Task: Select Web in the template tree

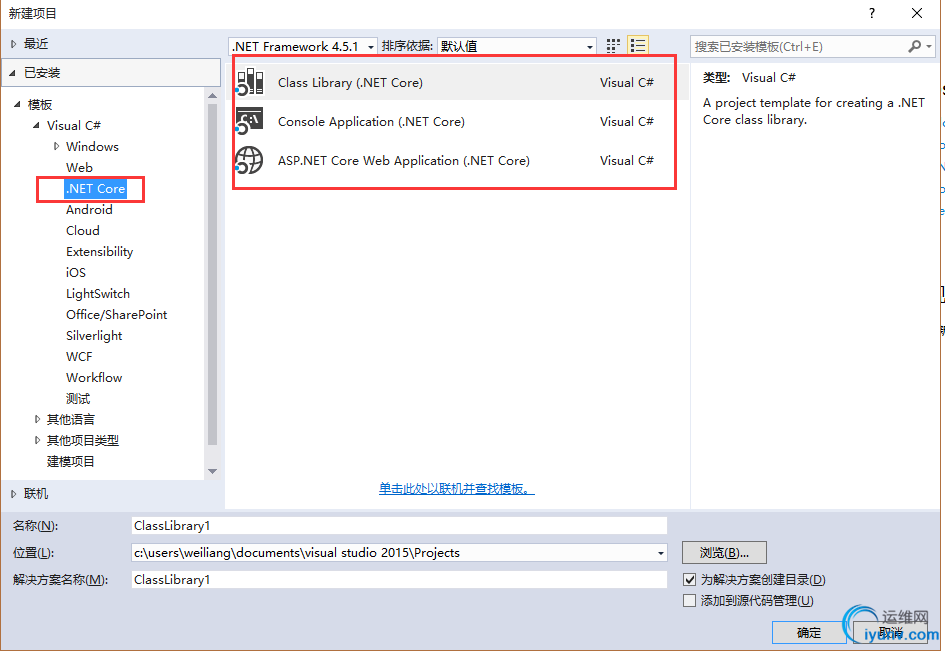Action: coord(79,168)
